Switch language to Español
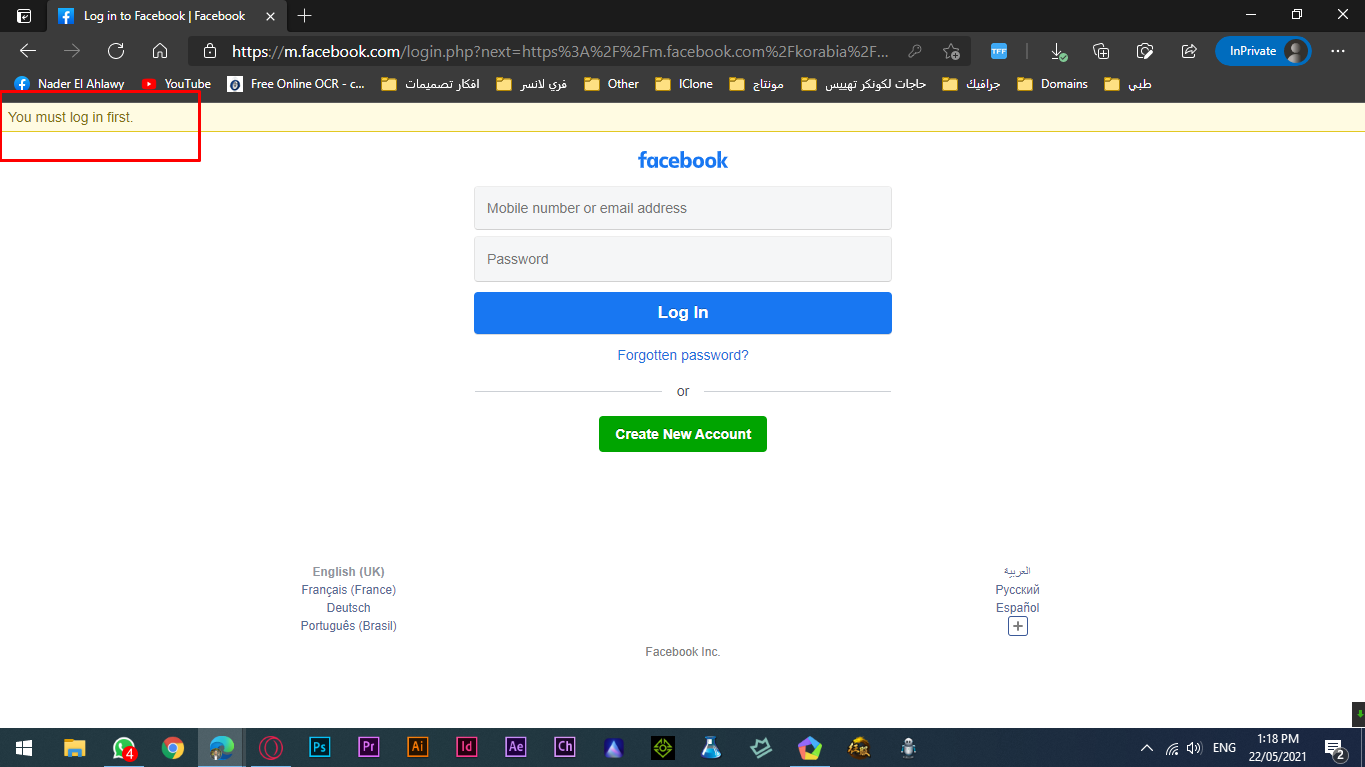The height and width of the screenshot is (767, 1365). (1018, 608)
